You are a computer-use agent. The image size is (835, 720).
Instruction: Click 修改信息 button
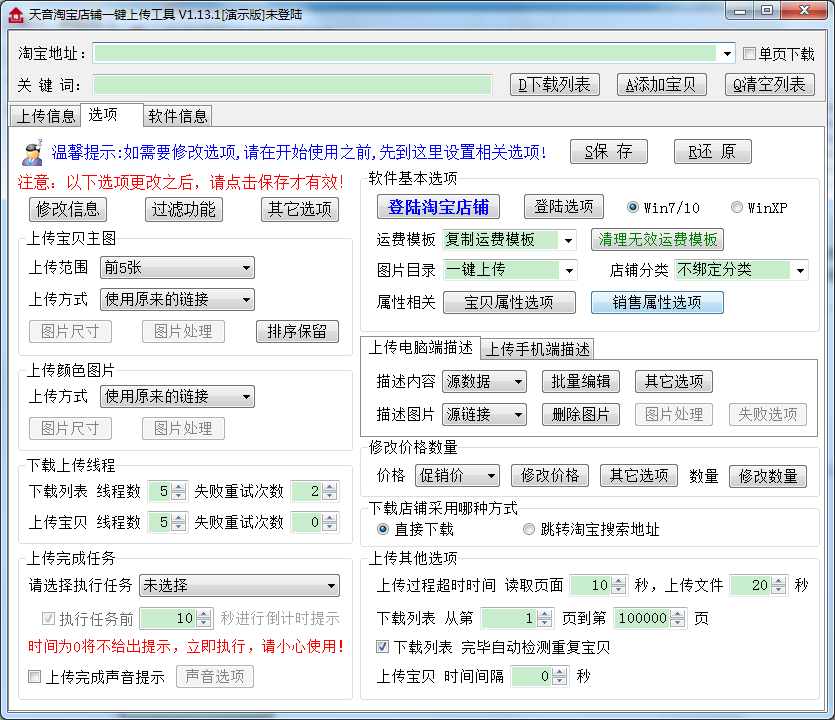tap(68, 209)
